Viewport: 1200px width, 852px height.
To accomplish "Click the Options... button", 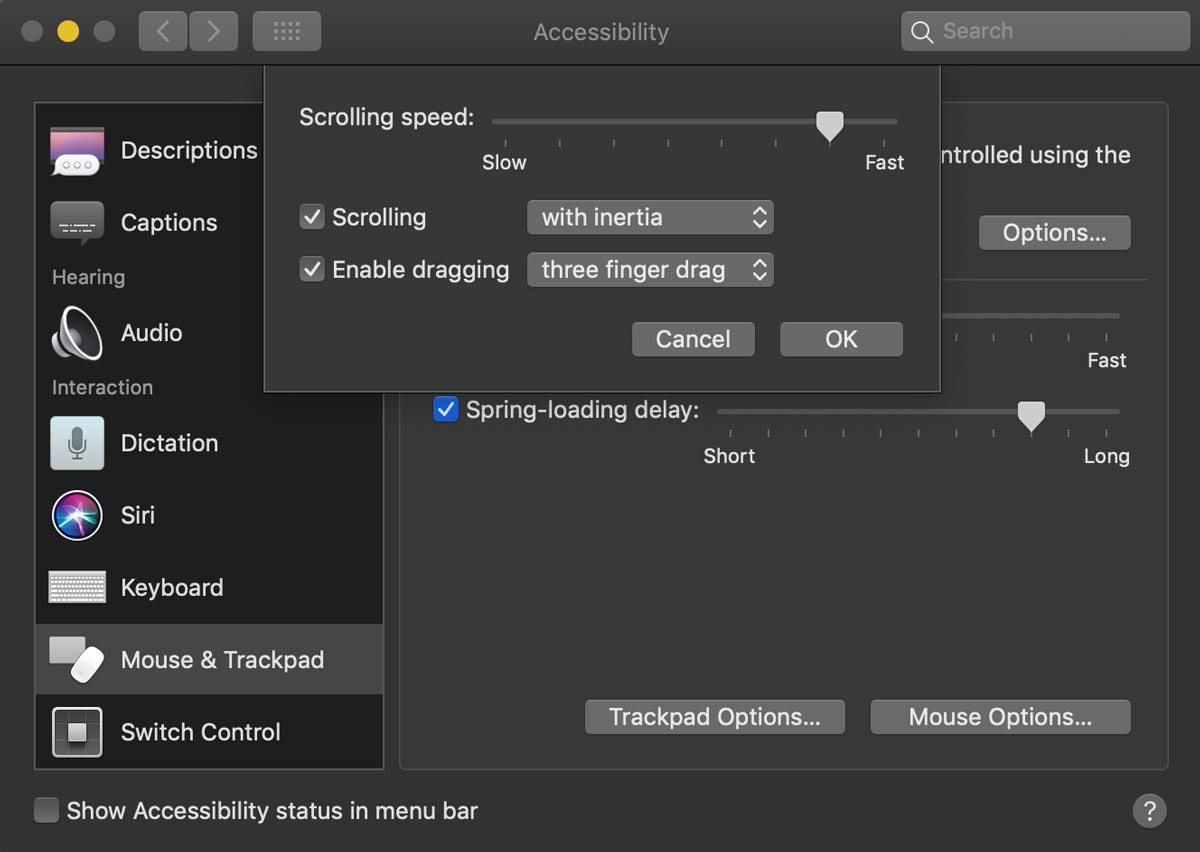I will [x=1054, y=233].
